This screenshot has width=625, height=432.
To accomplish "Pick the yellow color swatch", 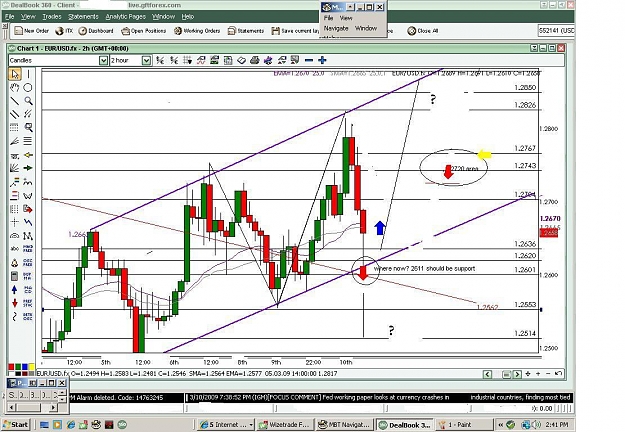I will click(x=31, y=367).
